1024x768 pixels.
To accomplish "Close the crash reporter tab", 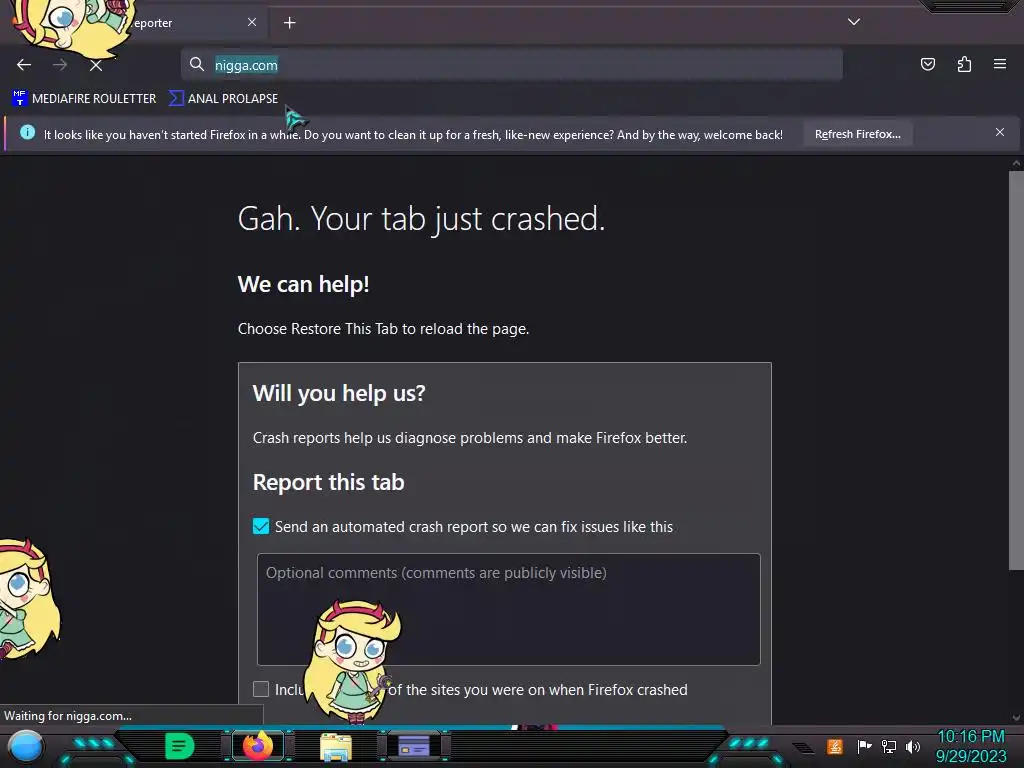I will 252,22.
